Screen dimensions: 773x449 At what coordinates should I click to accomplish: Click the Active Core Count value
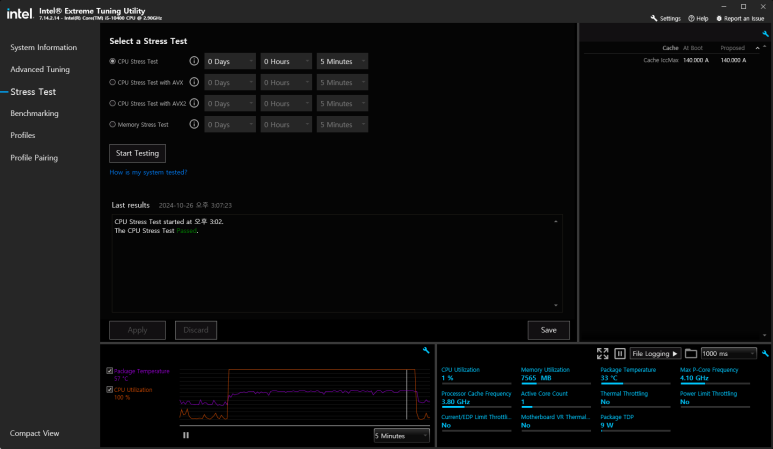tap(523, 402)
